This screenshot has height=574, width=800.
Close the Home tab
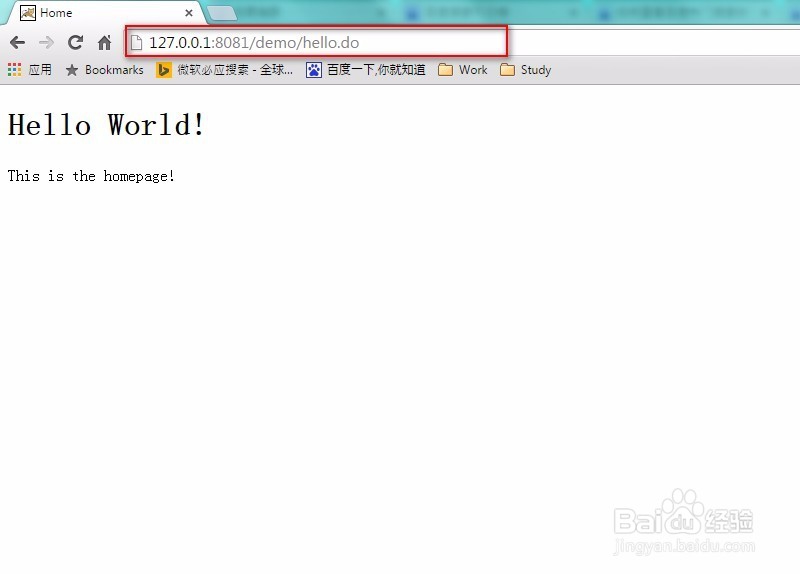[x=189, y=13]
